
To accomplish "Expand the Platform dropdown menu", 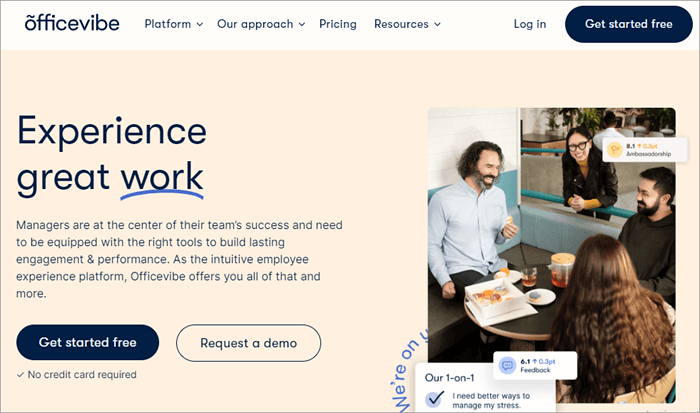I will 173,24.
